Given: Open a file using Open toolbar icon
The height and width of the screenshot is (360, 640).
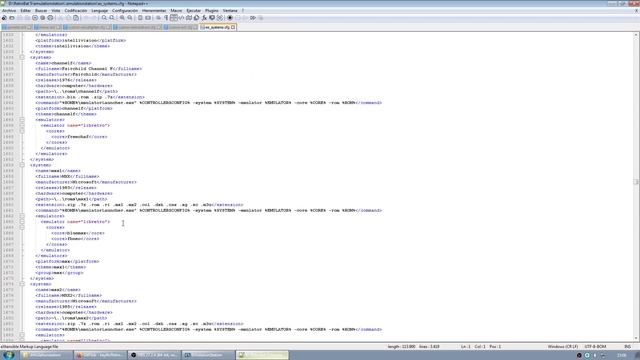Looking at the screenshot, I should [x=12, y=18].
